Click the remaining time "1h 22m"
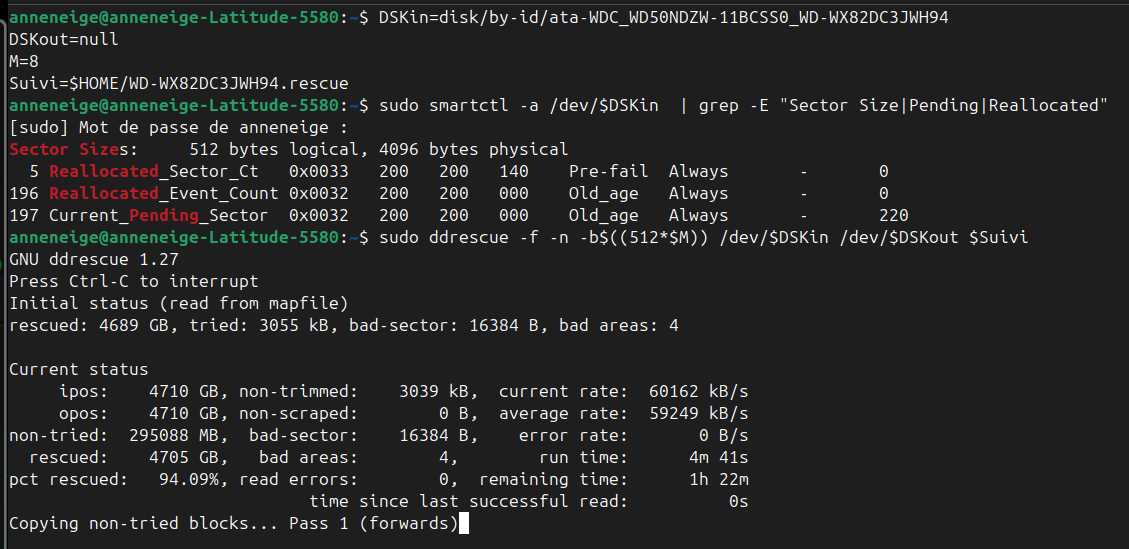This screenshot has height=549, width=1129. [x=719, y=479]
